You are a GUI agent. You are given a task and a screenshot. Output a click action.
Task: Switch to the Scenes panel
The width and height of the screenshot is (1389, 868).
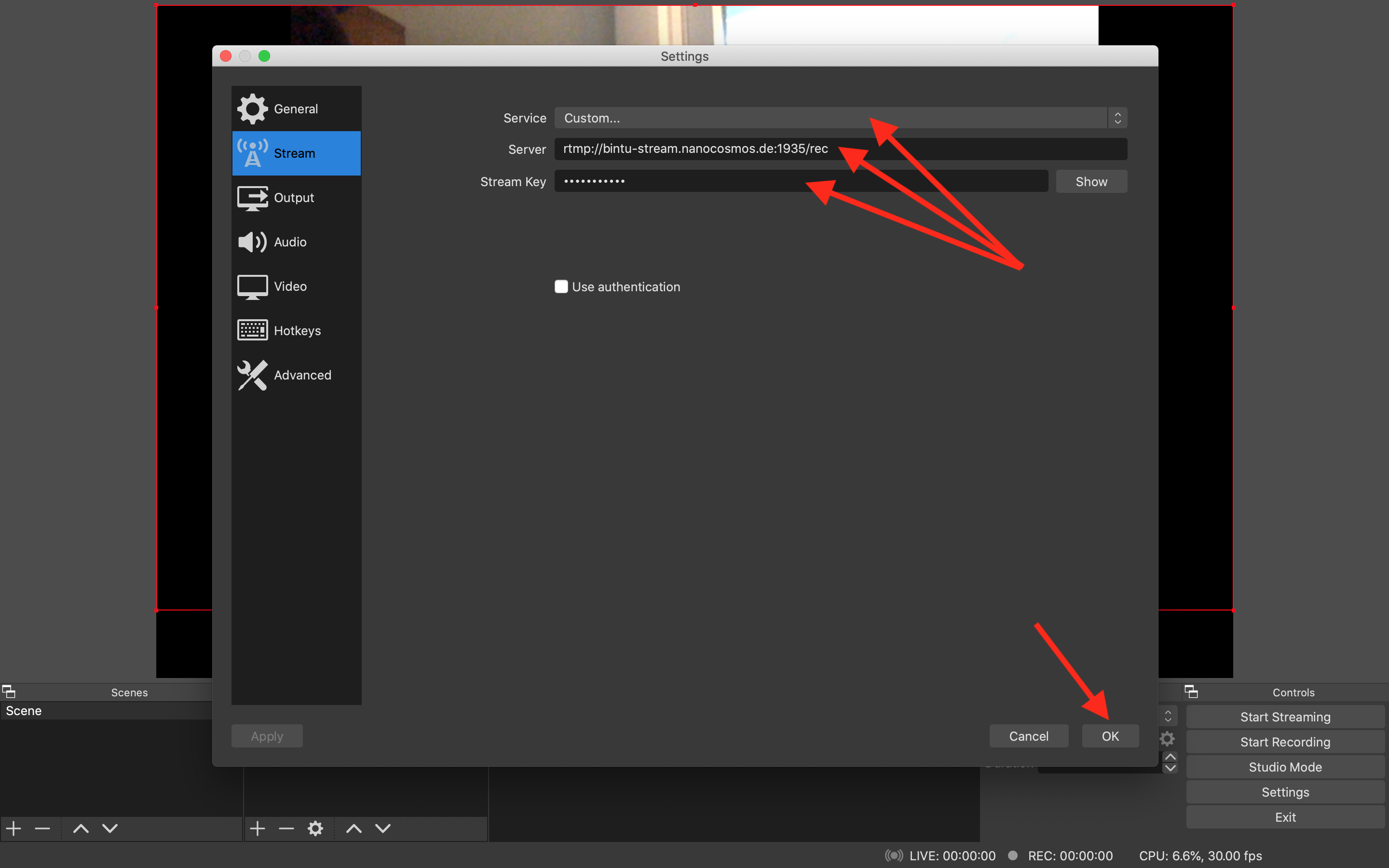[x=129, y=692]
